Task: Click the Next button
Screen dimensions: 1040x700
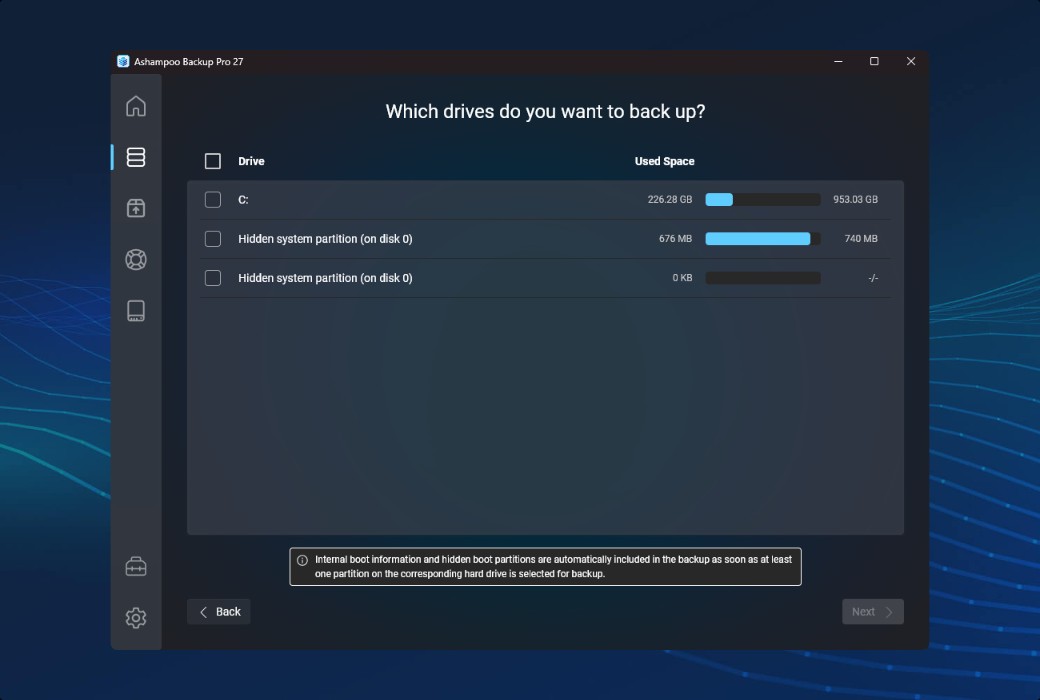Action: point(871,611)
